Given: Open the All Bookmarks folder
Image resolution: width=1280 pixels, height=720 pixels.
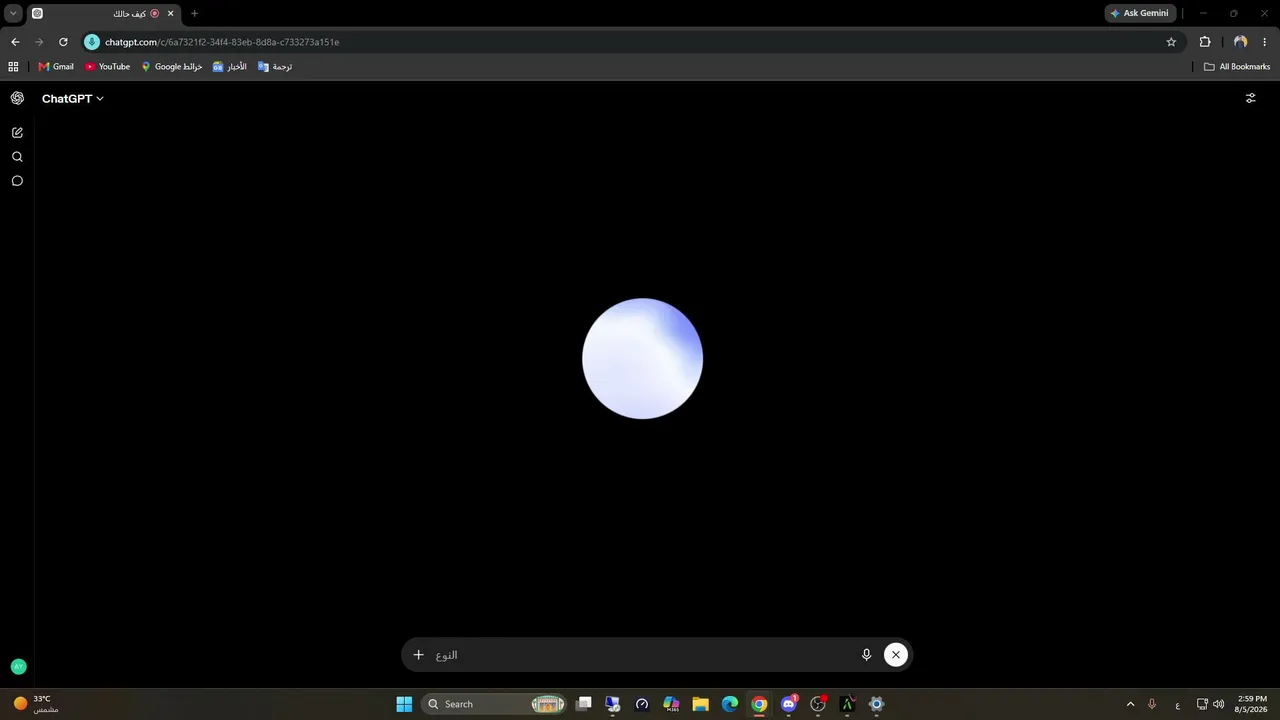Looking at the screenshot, I should [1237, 67].
